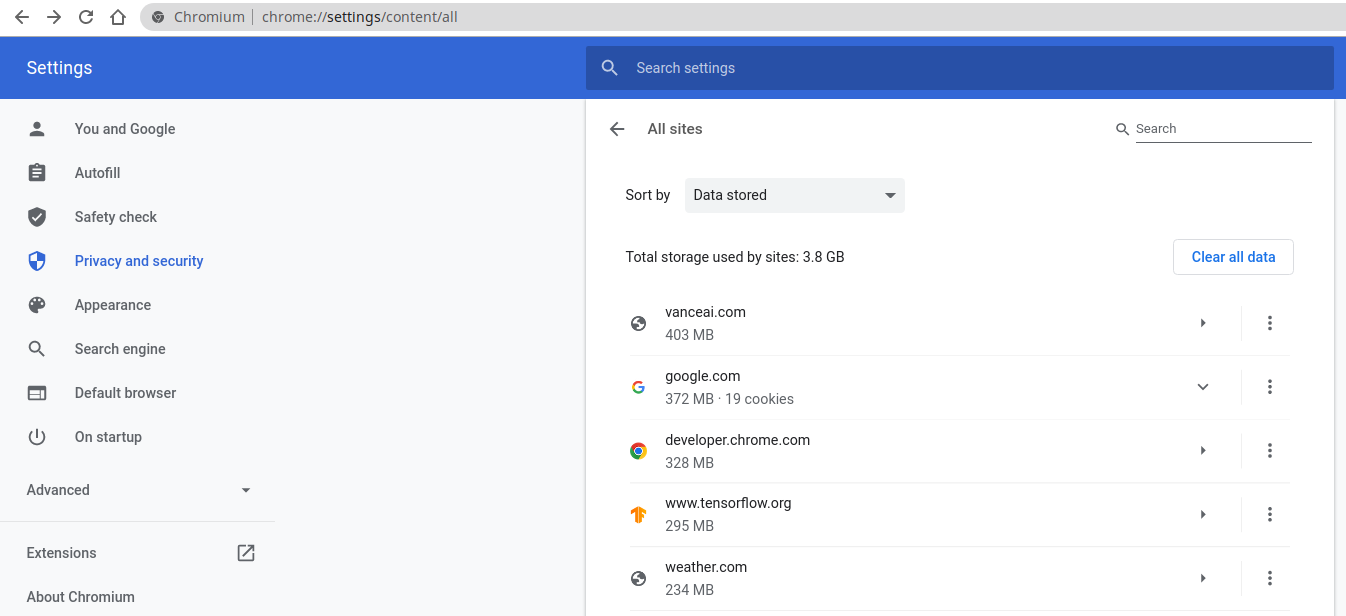Expand the Advanced settings section

pyautogui.click(x=139, y=490)
